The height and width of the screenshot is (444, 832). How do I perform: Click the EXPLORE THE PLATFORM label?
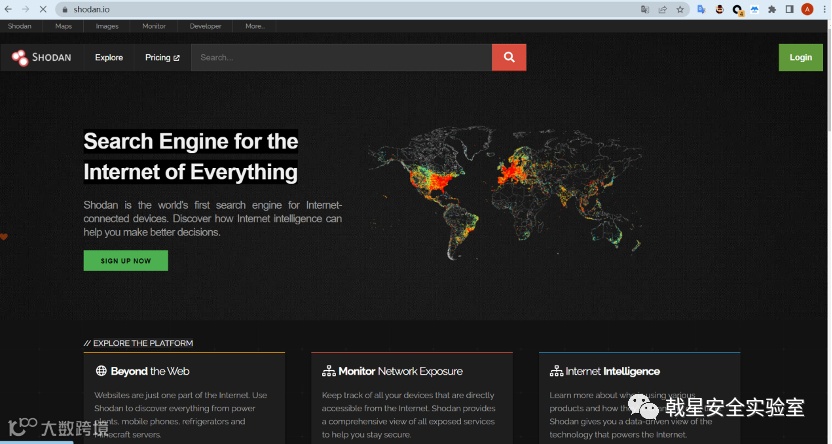pos(138,343)
